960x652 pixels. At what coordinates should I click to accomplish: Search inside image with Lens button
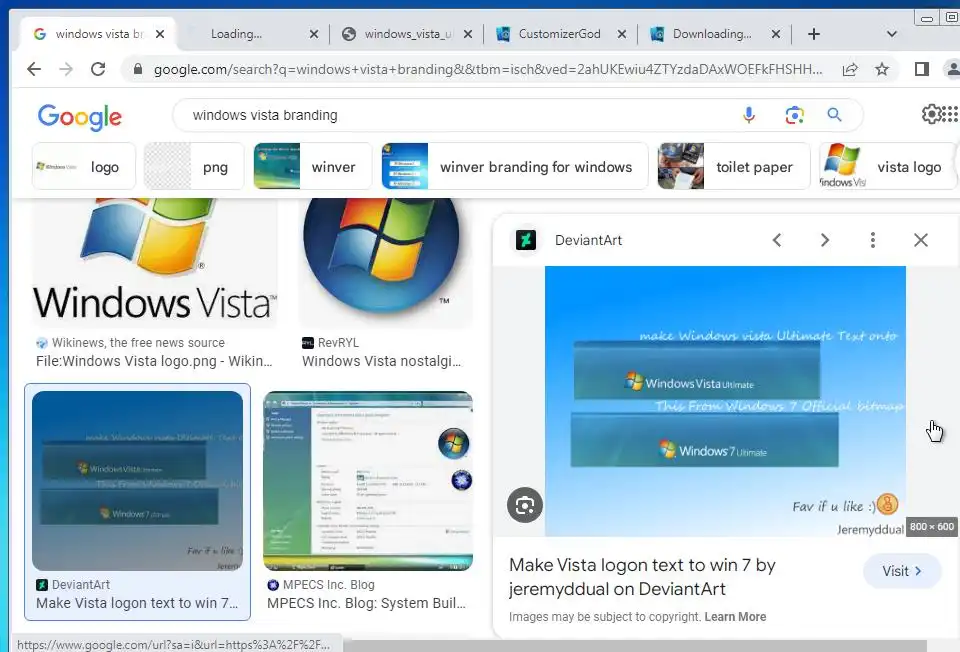pos(525,505)
